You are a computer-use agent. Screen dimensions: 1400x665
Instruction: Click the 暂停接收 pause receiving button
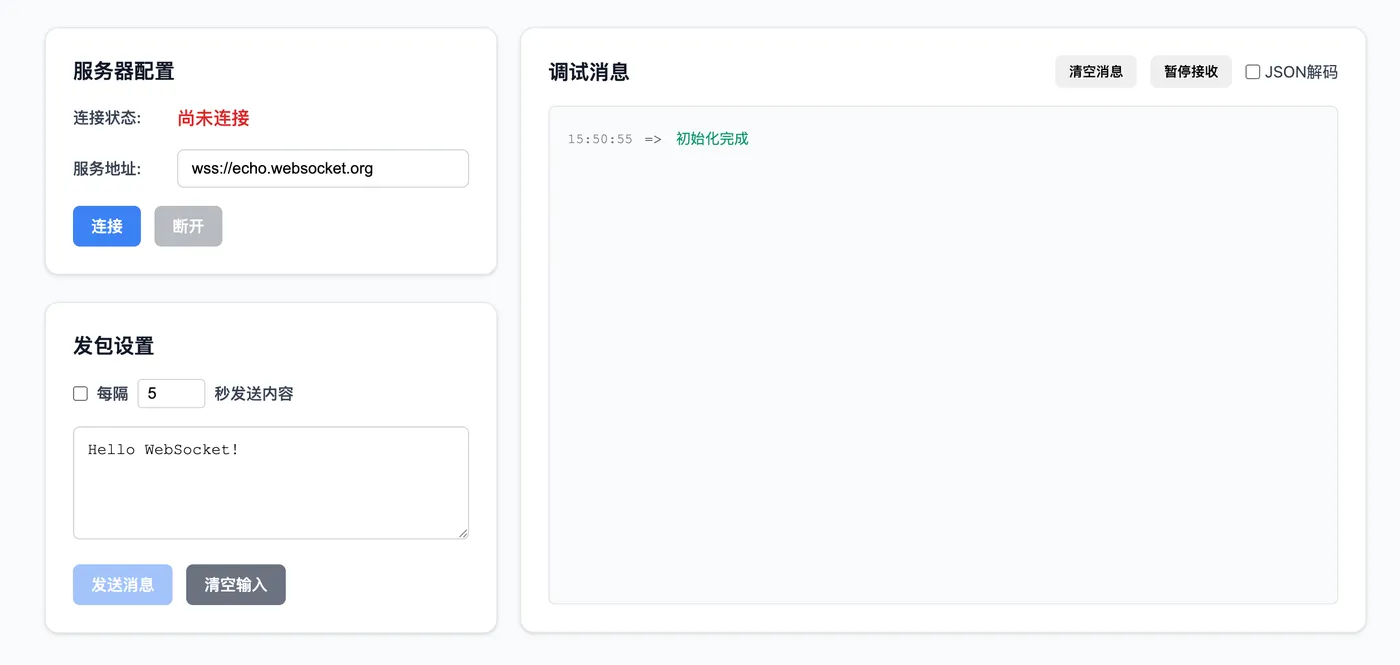(x=1190, y=71)
